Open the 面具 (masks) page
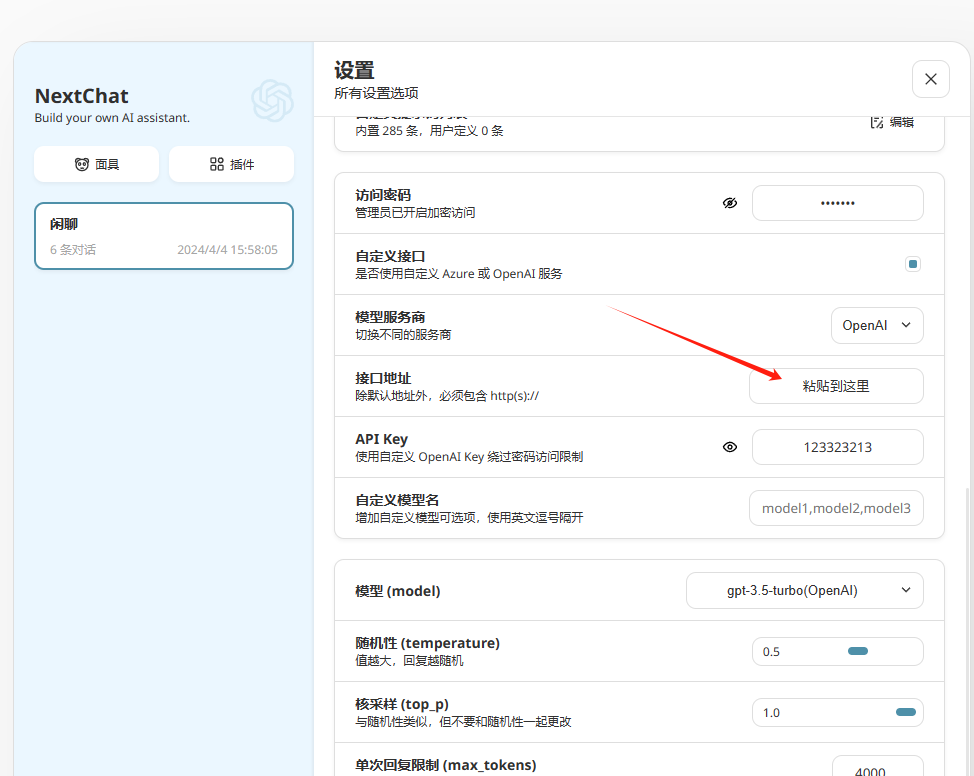This screenshot has width=974, height=776. click(96, 164)
